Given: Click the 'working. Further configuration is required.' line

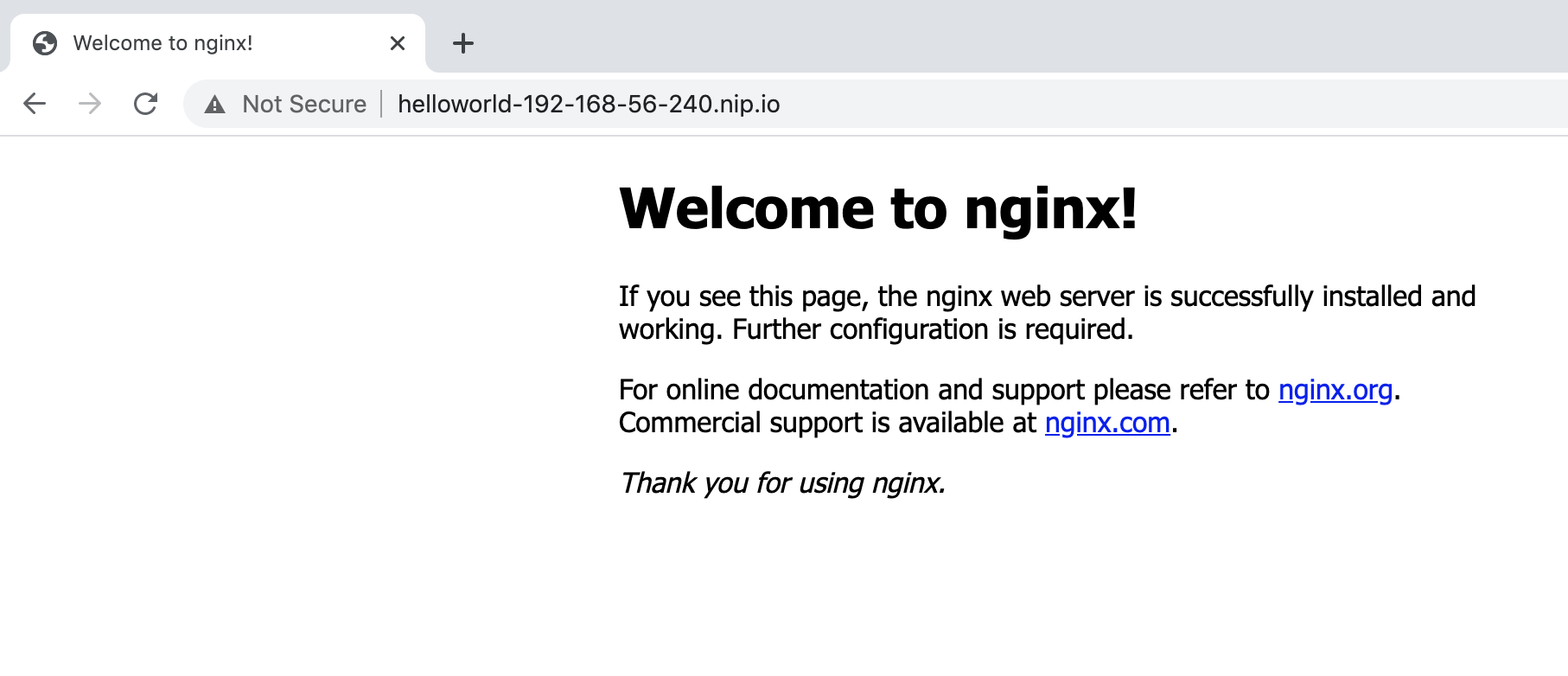Looking at the screenshot, I should point(876,329).
